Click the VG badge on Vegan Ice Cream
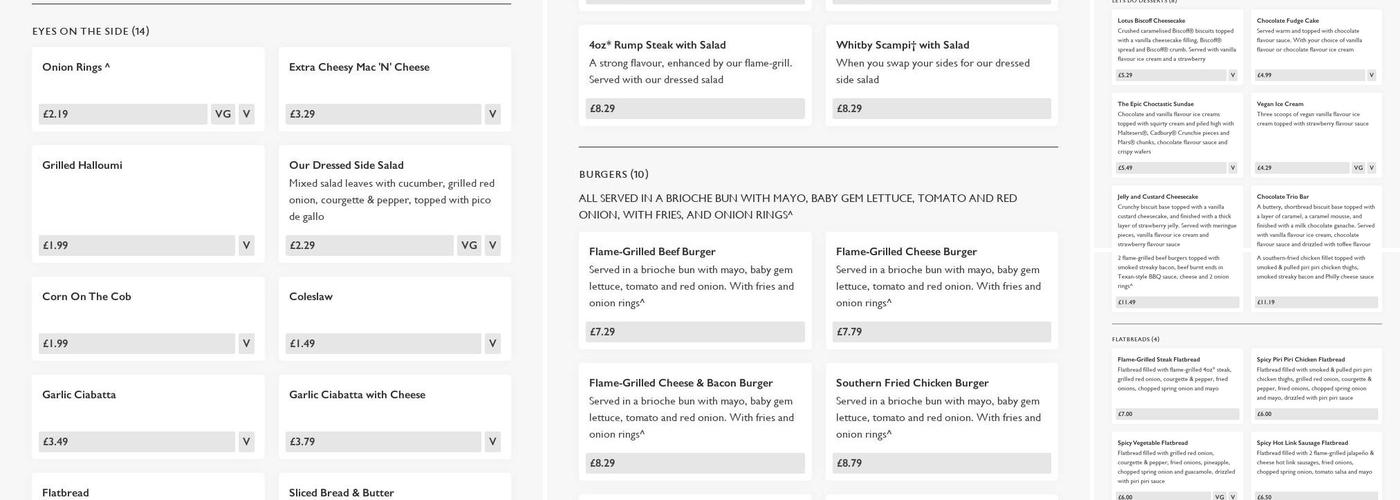Image resolution: width=1400 pixels, height=500 pixels. (x=1358, y=168)
